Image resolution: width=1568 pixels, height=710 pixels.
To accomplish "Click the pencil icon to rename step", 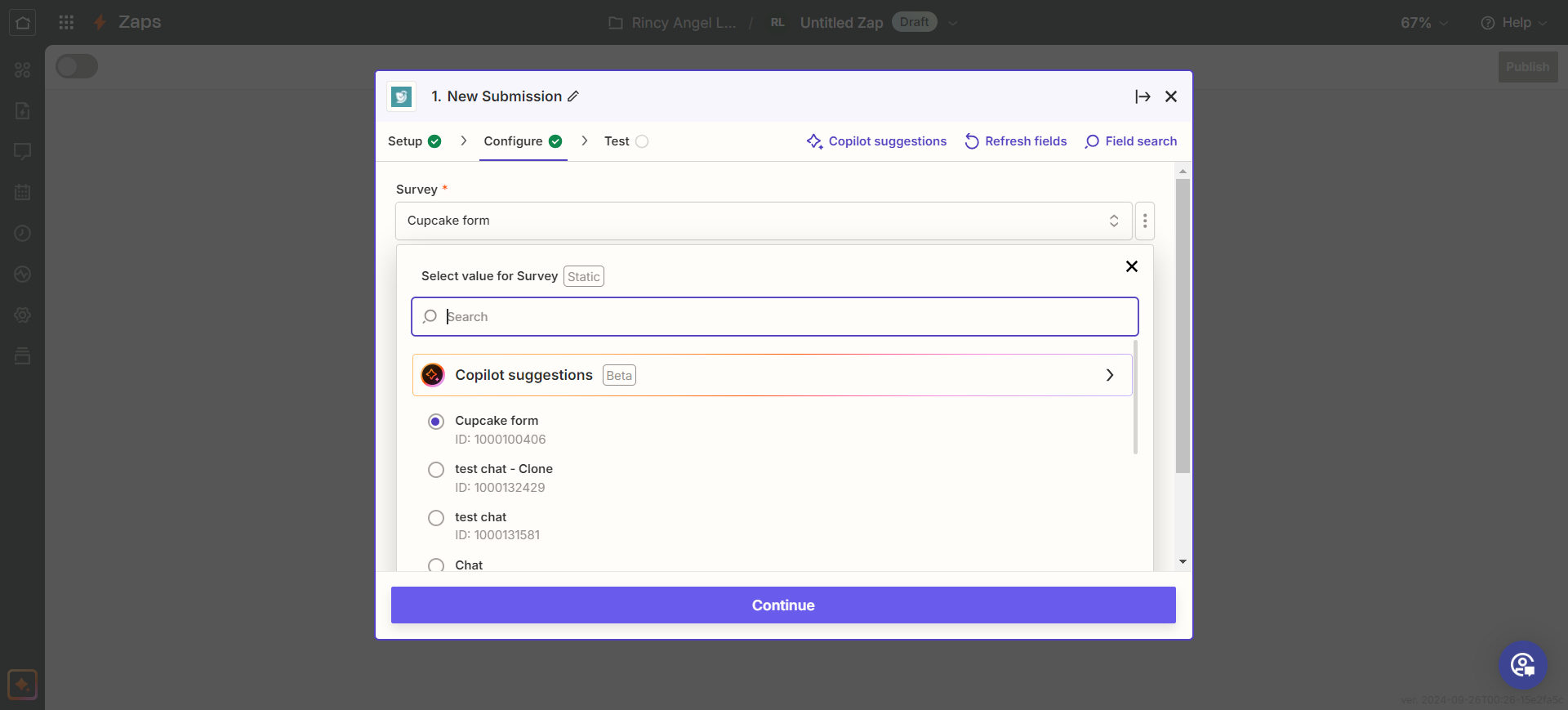I will coord(573,96).
